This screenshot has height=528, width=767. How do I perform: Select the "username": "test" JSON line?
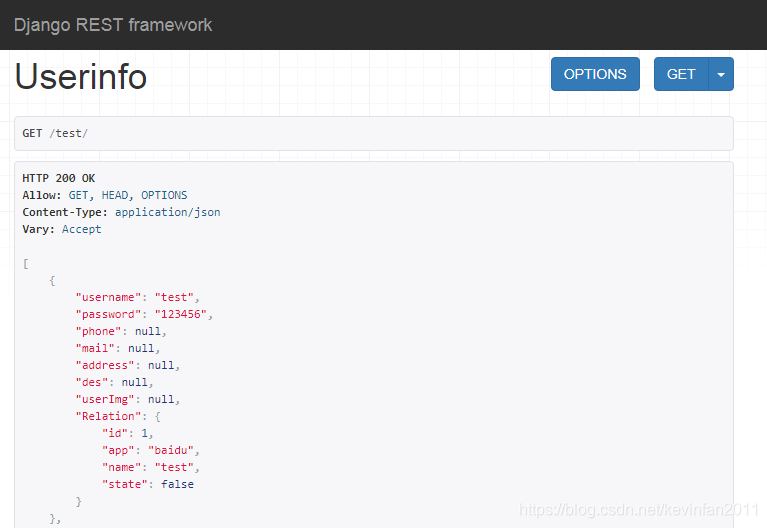[137, 298]
